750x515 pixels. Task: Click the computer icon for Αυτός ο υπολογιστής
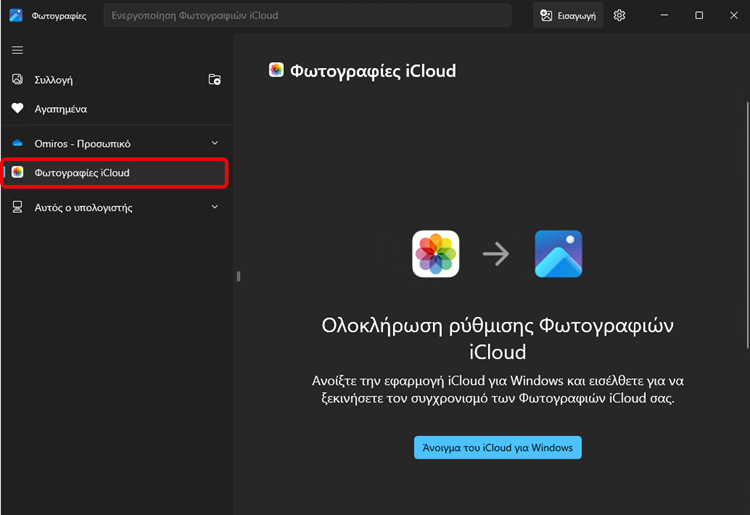[17, 207]
